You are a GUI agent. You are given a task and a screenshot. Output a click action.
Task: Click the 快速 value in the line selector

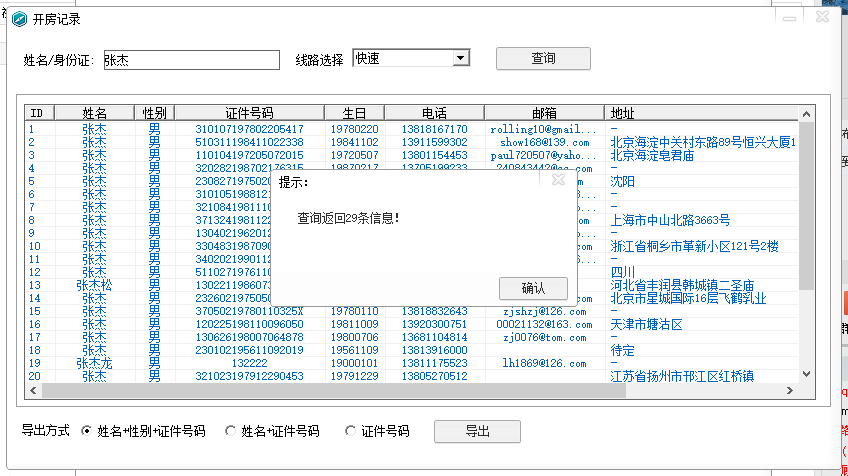pos(368,58)
